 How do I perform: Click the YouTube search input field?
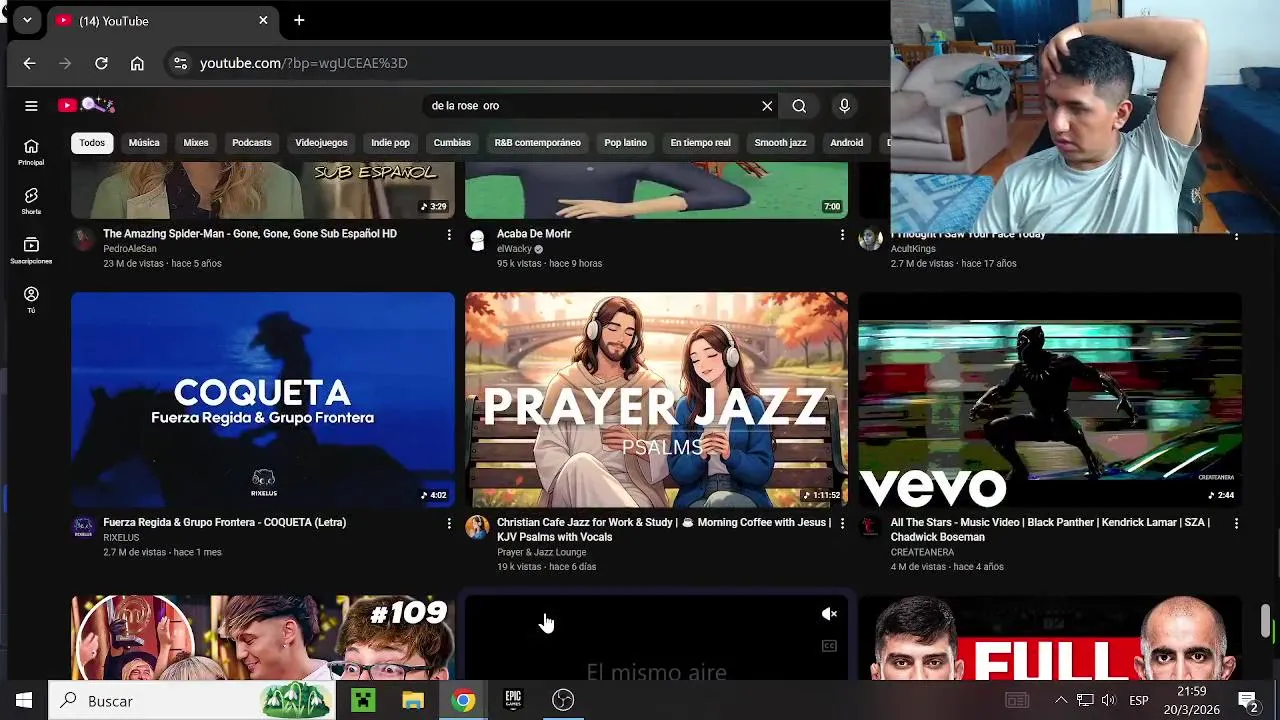coord(590,106)
